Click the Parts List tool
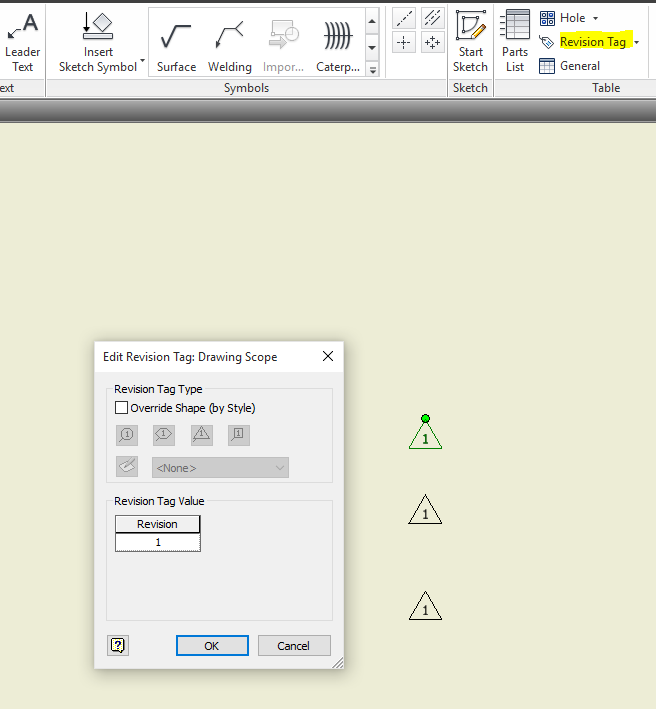 514,42
